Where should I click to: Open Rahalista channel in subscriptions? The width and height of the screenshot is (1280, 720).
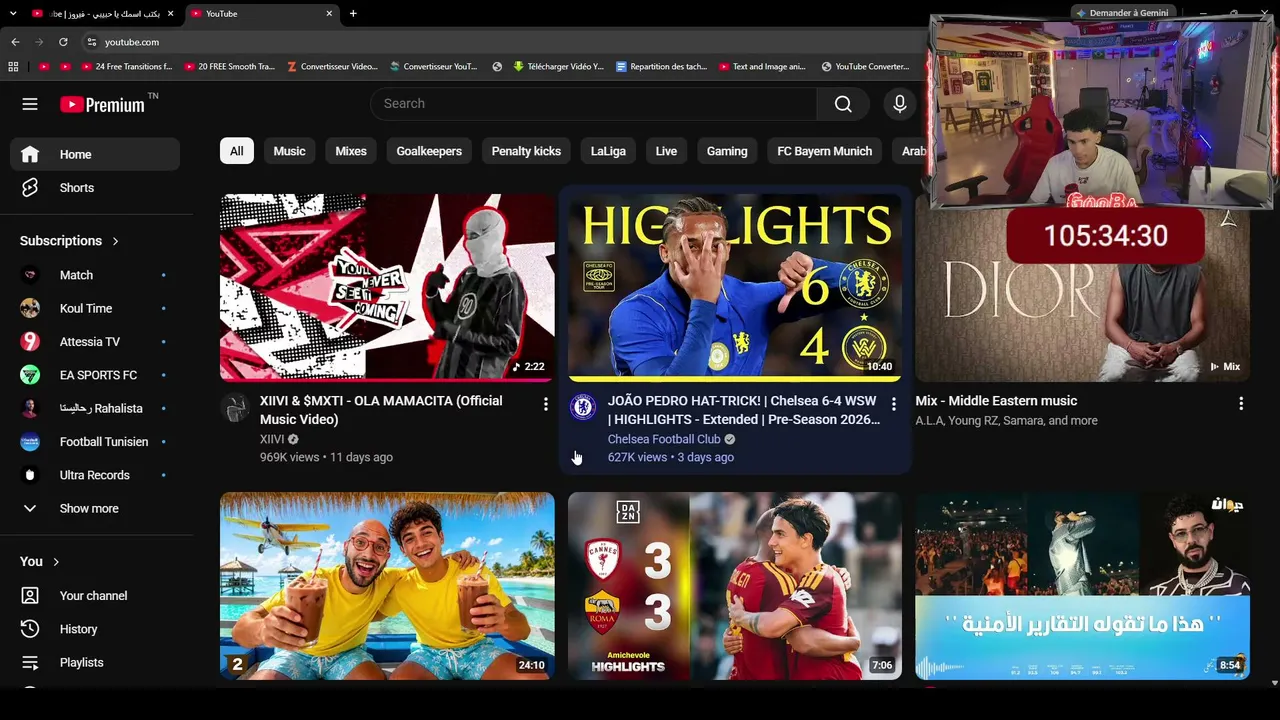pos(97,408)
